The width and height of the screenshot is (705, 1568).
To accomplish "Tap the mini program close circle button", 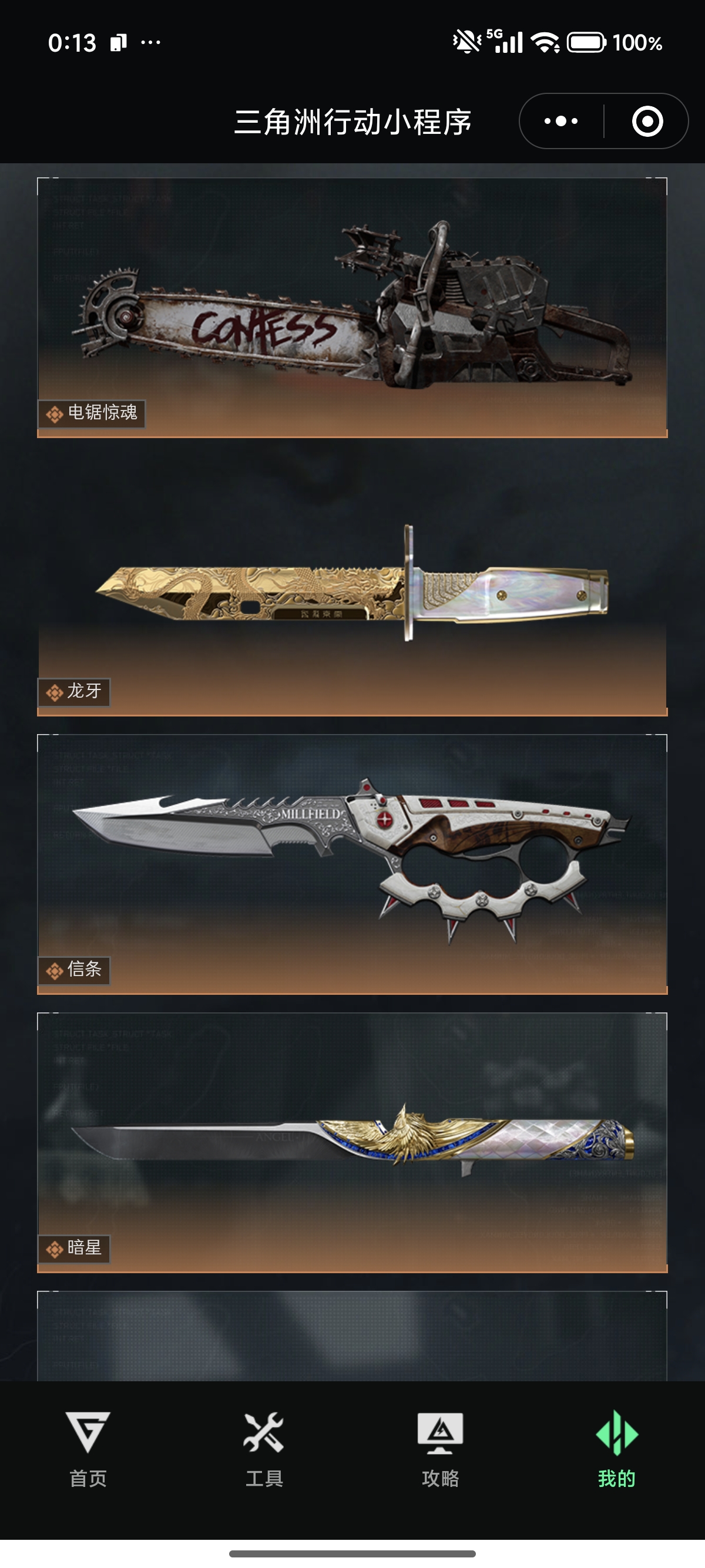I will point(647,121).
